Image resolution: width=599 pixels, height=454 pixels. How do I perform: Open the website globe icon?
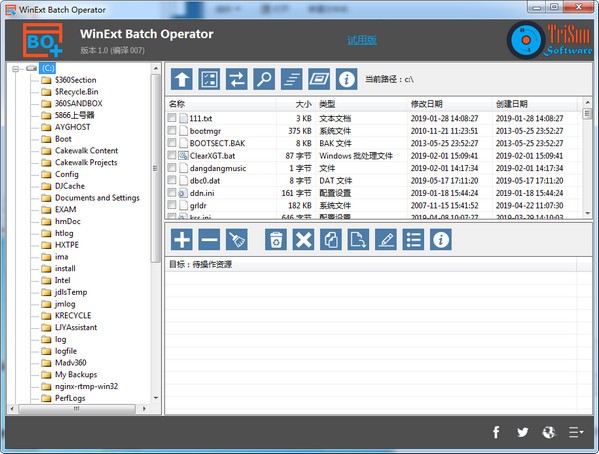click(x=549, y=432)
